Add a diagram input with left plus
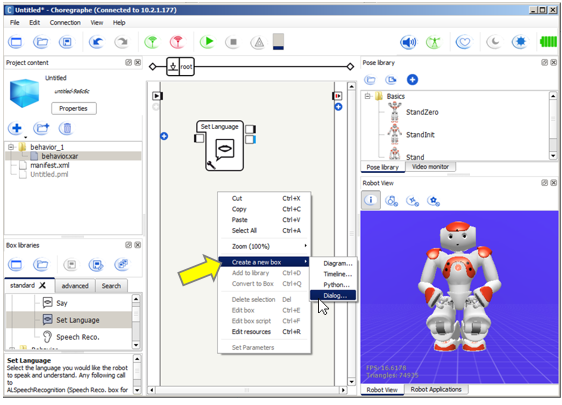Viewport: 562px width, 405px height. coord(164,136)
